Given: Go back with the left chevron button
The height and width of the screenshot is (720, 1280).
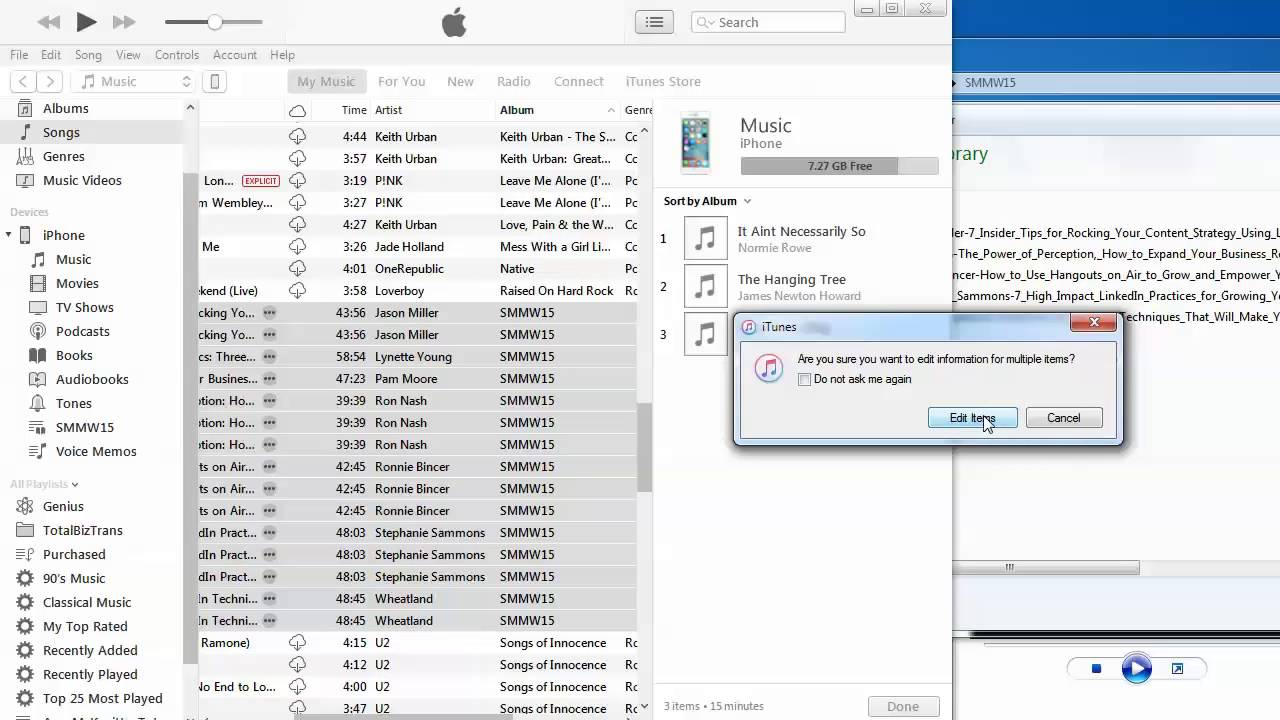Looking at the screenshot, I should [x=23, y=82].
